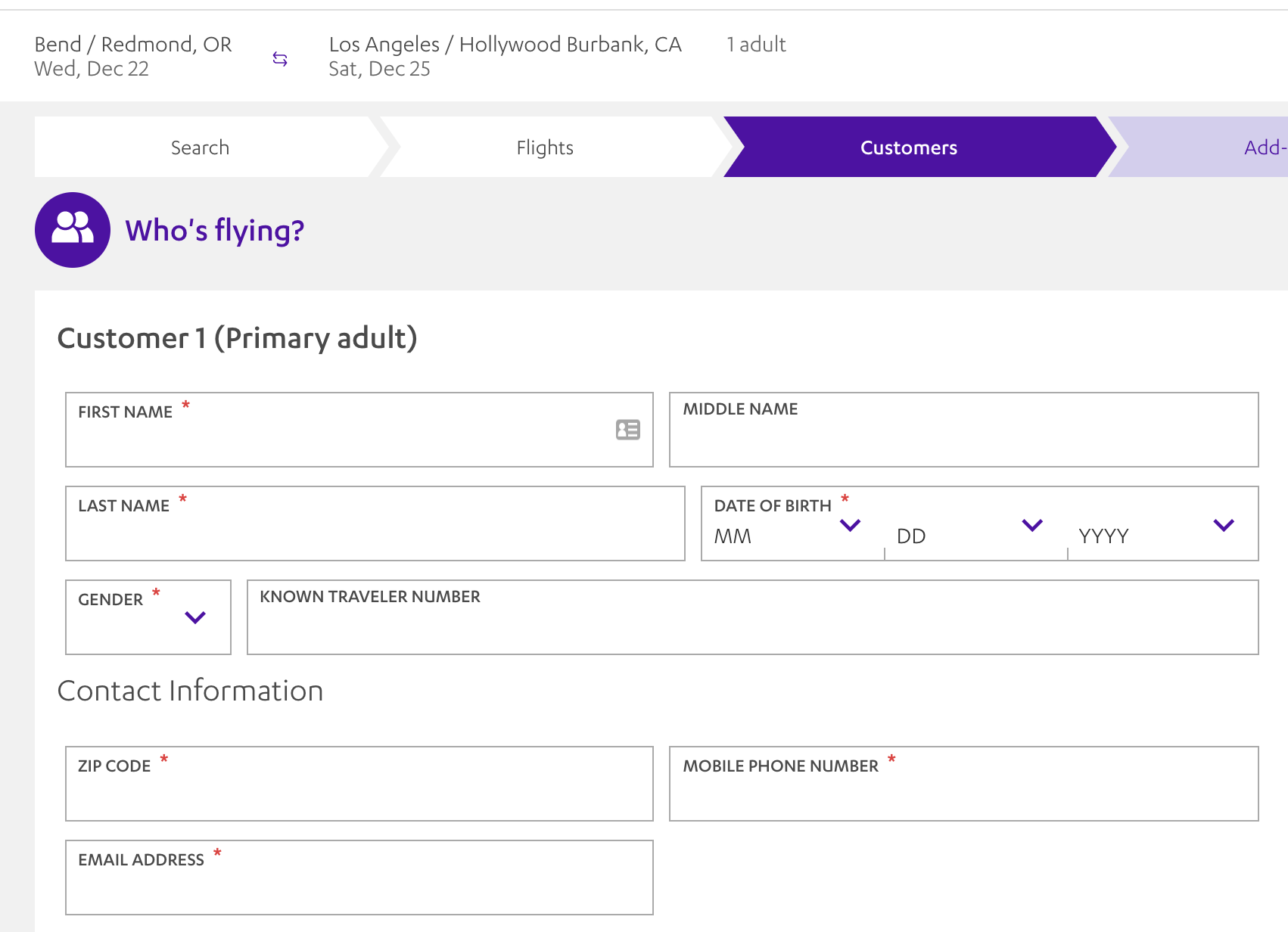
Task: Click the group people icon beside Who's flying
Action: (x=73, y=229)
